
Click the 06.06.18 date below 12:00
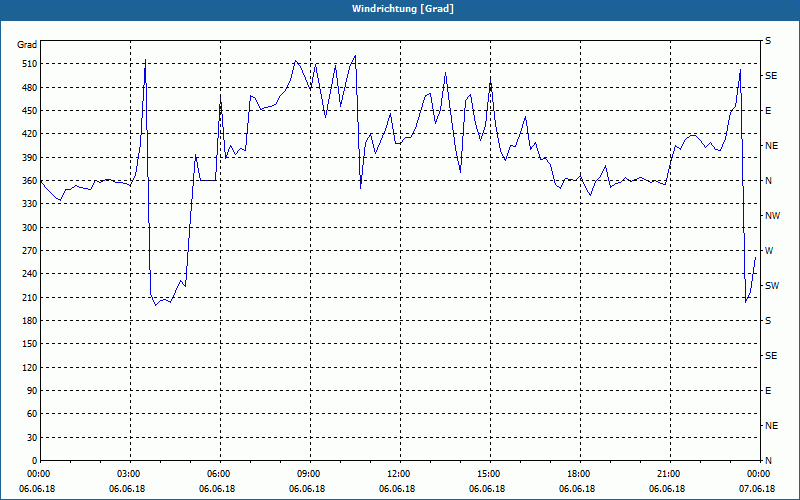coord(397,489)
